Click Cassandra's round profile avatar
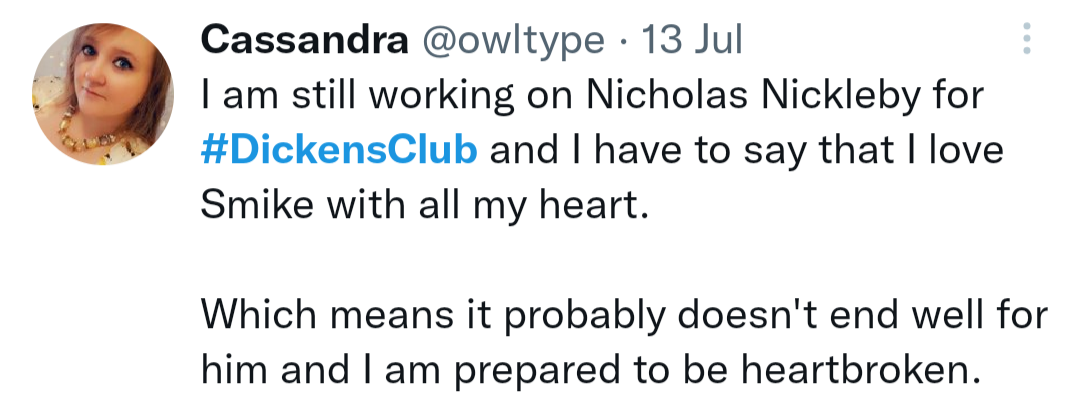This screenshot has height=406, width=1080. 103,96
